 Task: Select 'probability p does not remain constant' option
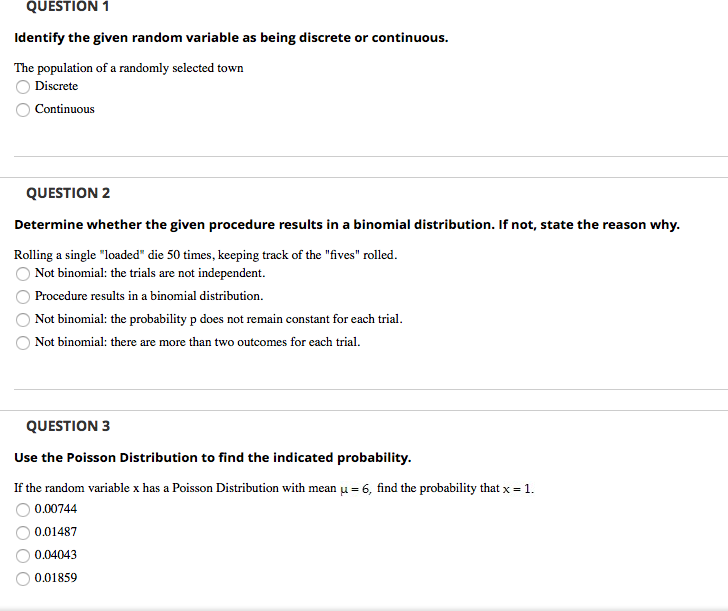point(23,320)
